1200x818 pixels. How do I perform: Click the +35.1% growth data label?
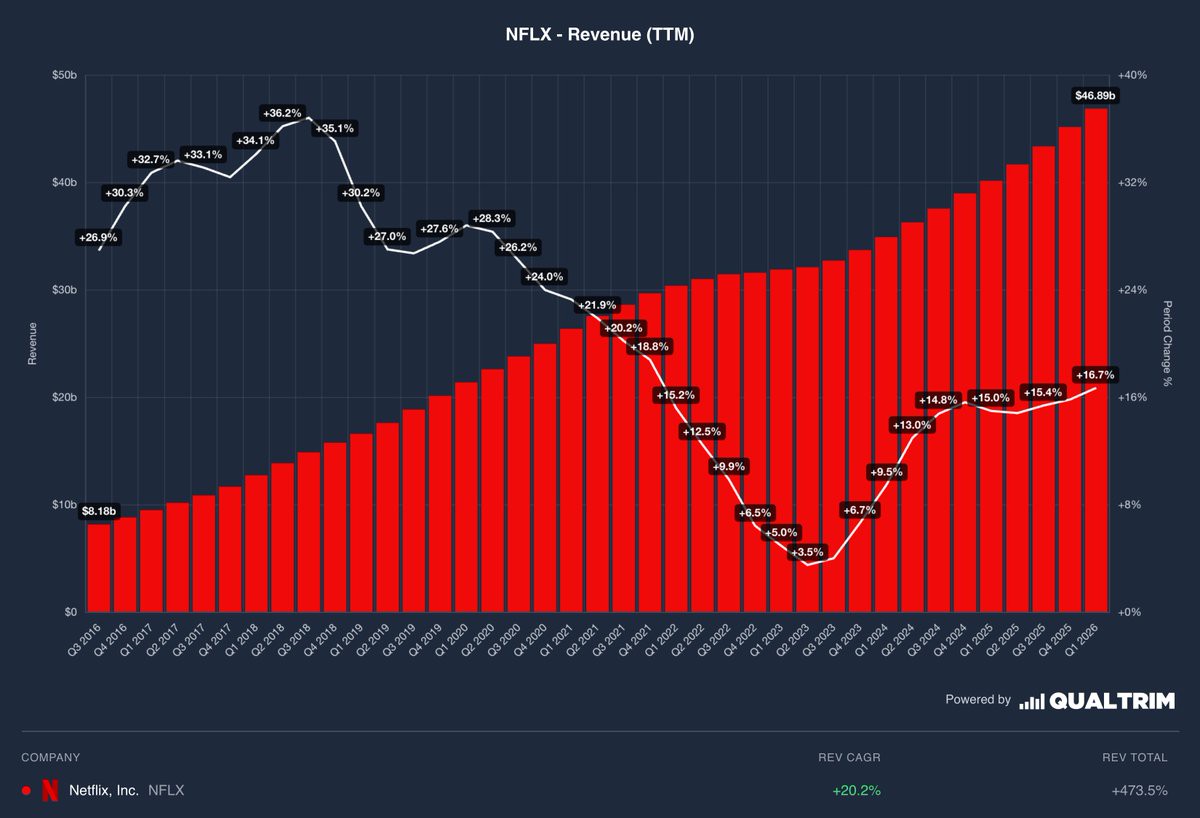coord(335,128)
